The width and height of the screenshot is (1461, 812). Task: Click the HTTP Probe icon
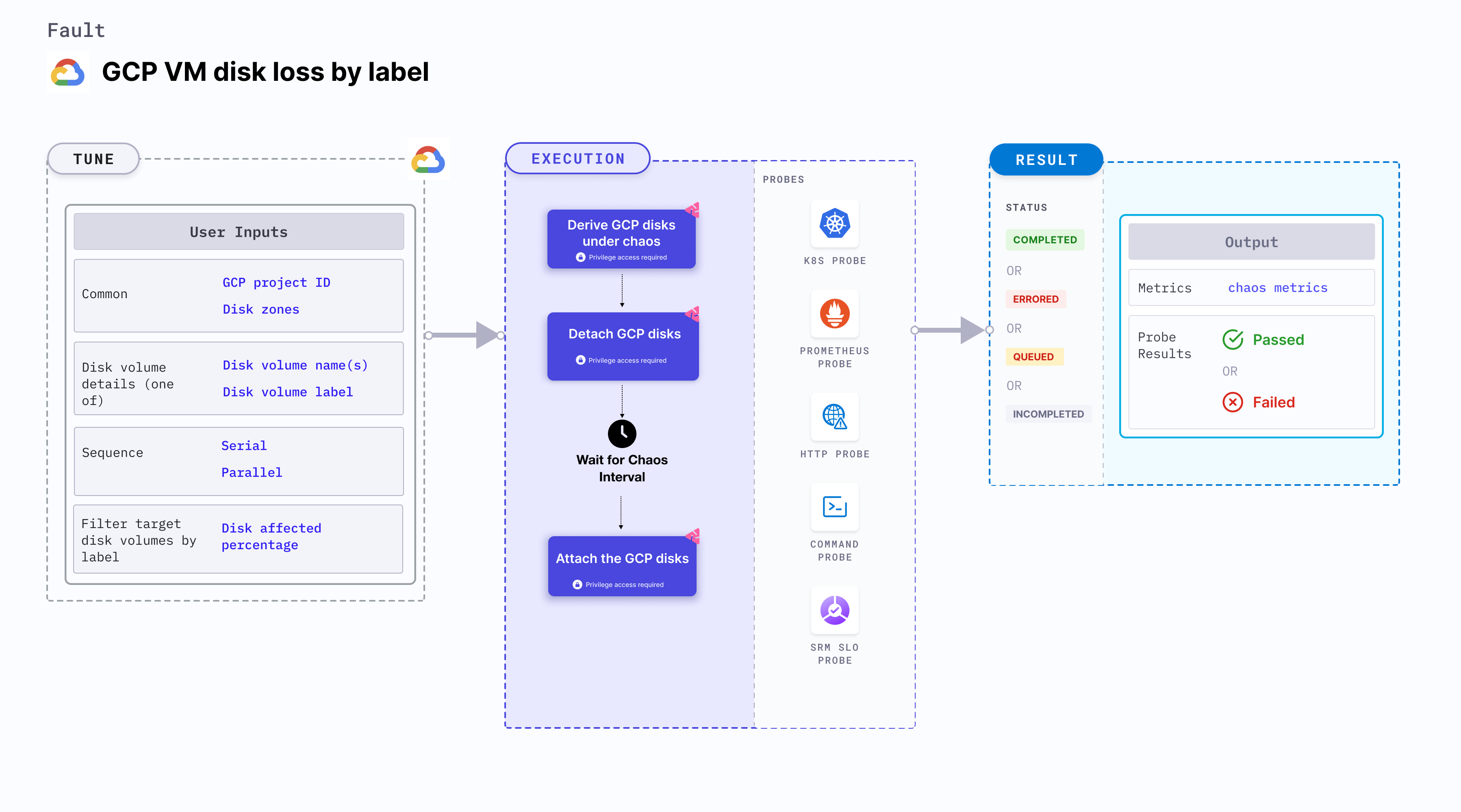pos(835,416)
